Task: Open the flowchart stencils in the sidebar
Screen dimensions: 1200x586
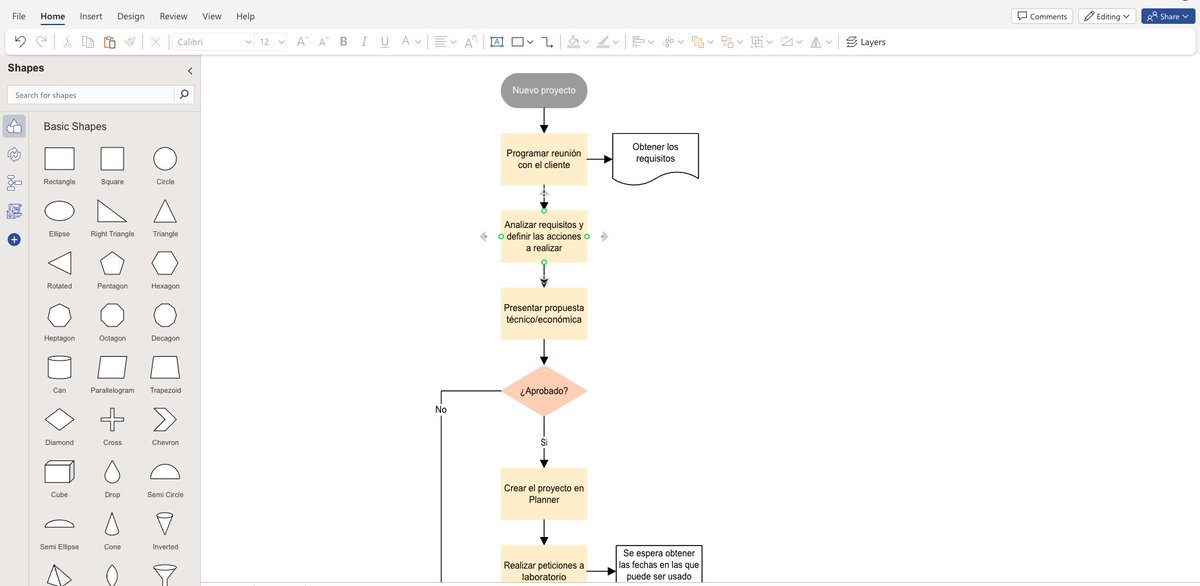Action: coord(14,183)
